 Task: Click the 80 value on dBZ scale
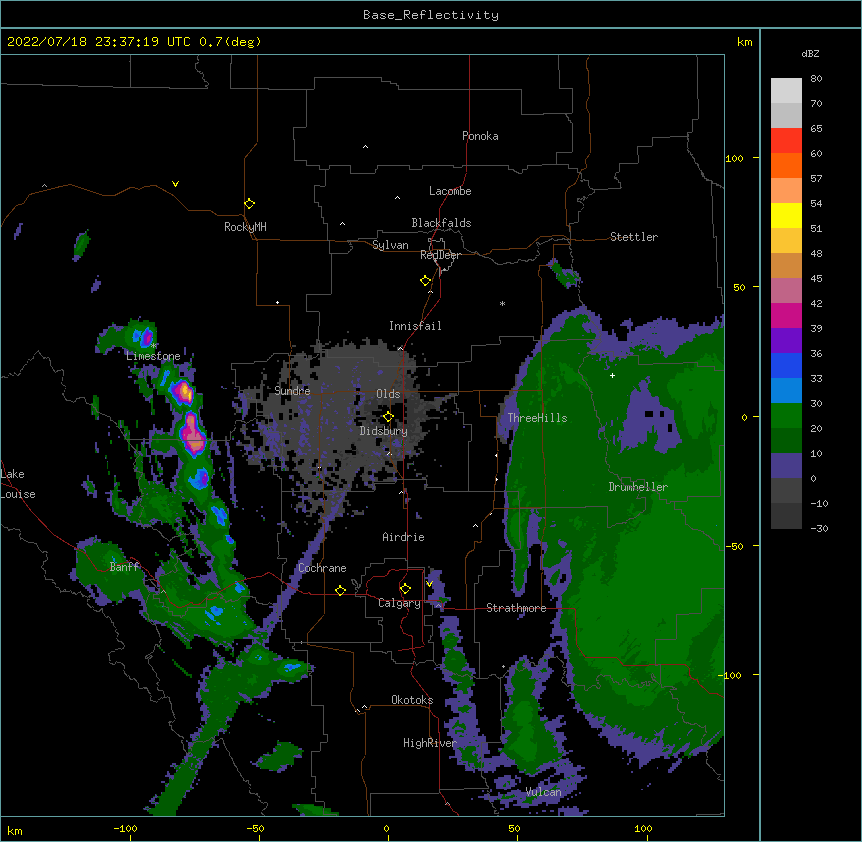tap(816, 79)
